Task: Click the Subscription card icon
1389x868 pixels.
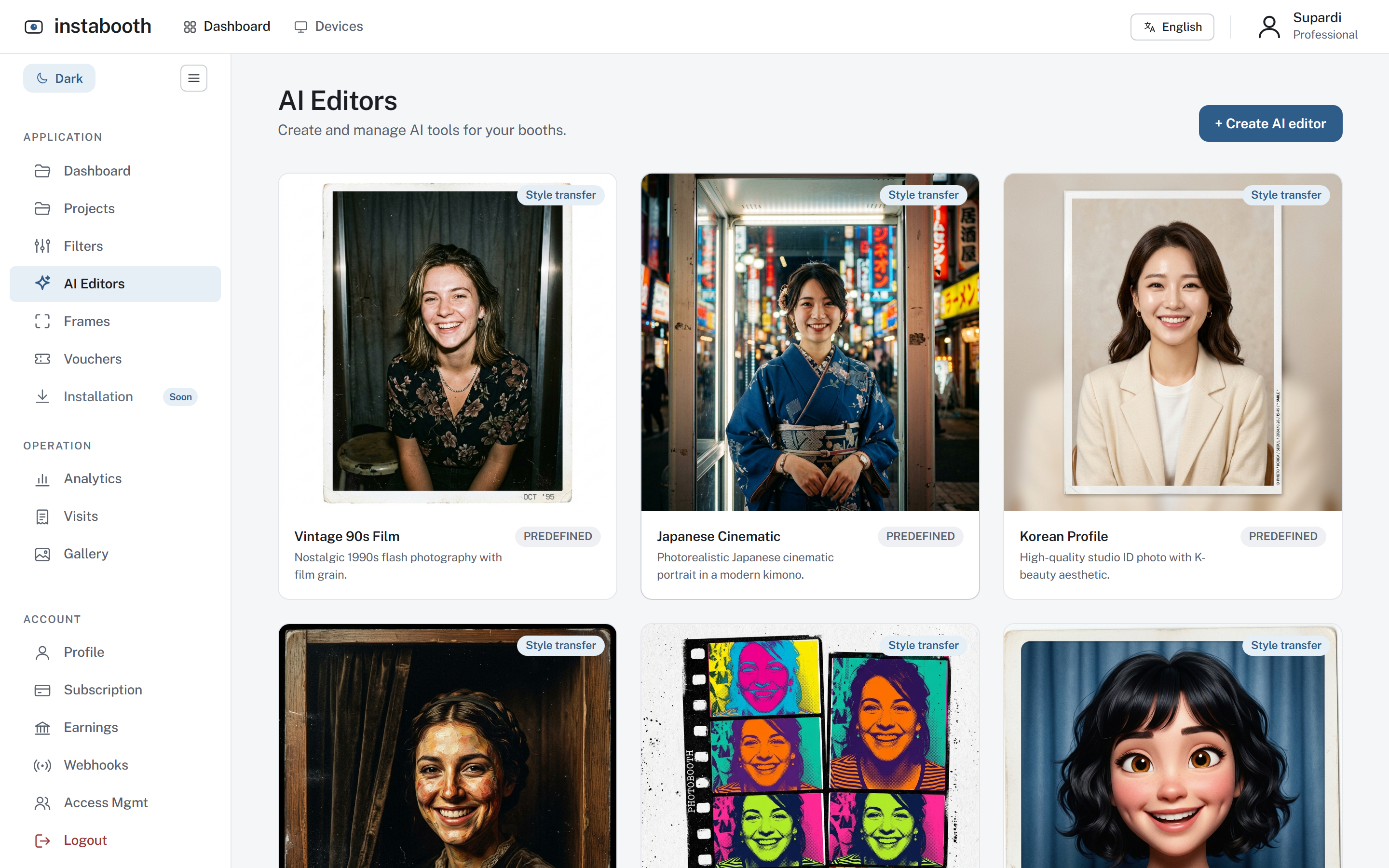Action: coord(42,690)
